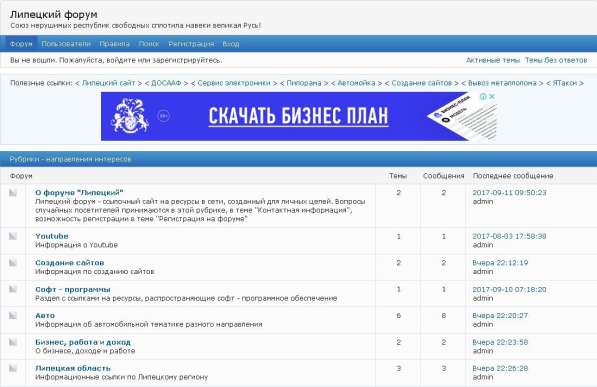Click the forum icon next to Создание сайтов

click(13, 263)
